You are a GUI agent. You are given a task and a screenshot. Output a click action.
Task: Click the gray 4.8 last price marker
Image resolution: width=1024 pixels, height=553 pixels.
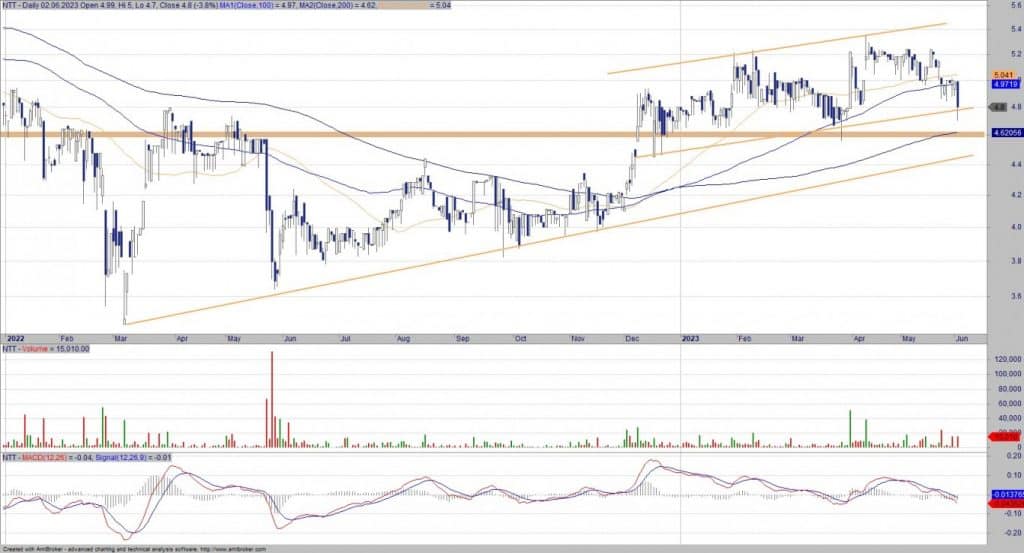(998, 107)
